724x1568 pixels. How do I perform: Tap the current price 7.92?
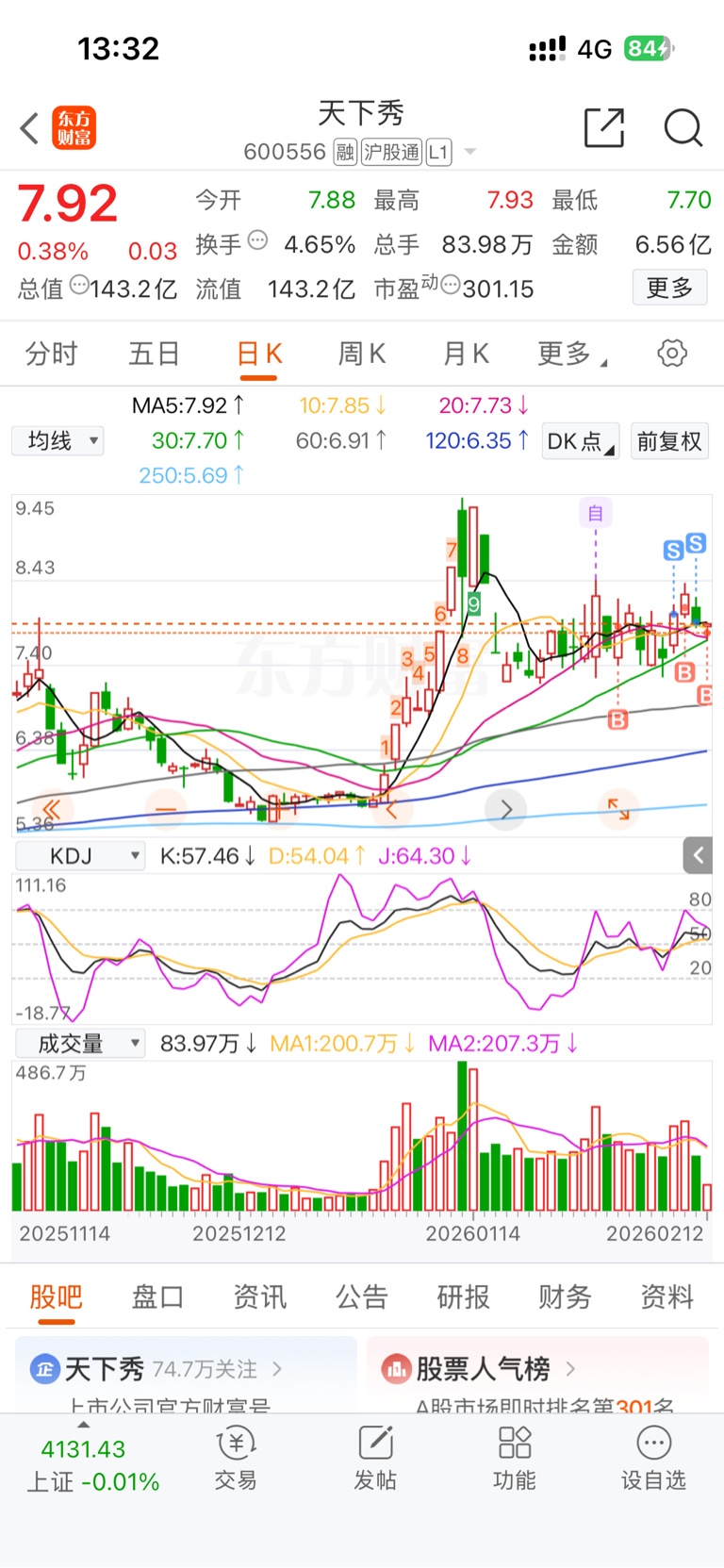[68, 204]
